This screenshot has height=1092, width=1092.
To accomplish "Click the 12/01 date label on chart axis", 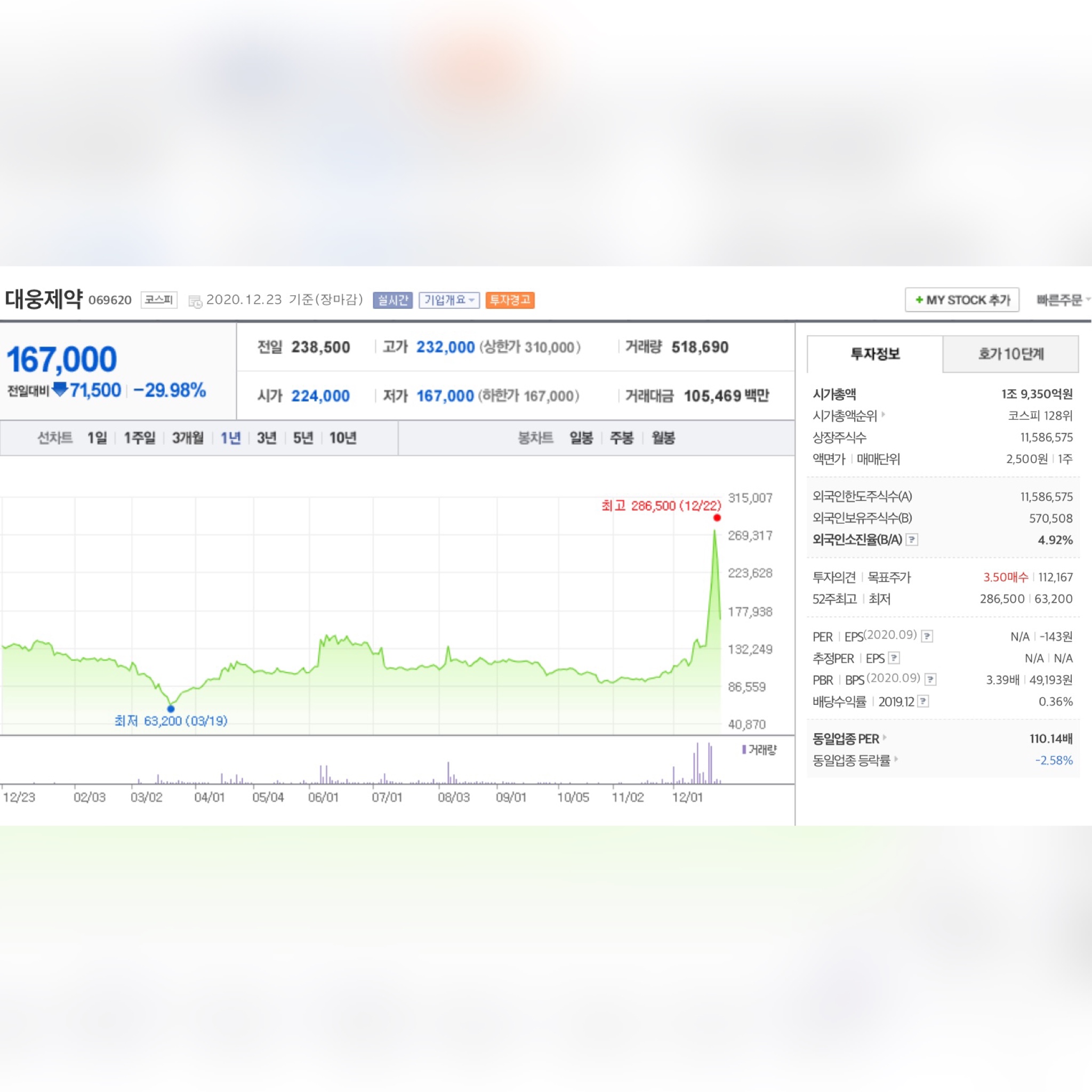I will pyautogui.click(x=687, y=797).
